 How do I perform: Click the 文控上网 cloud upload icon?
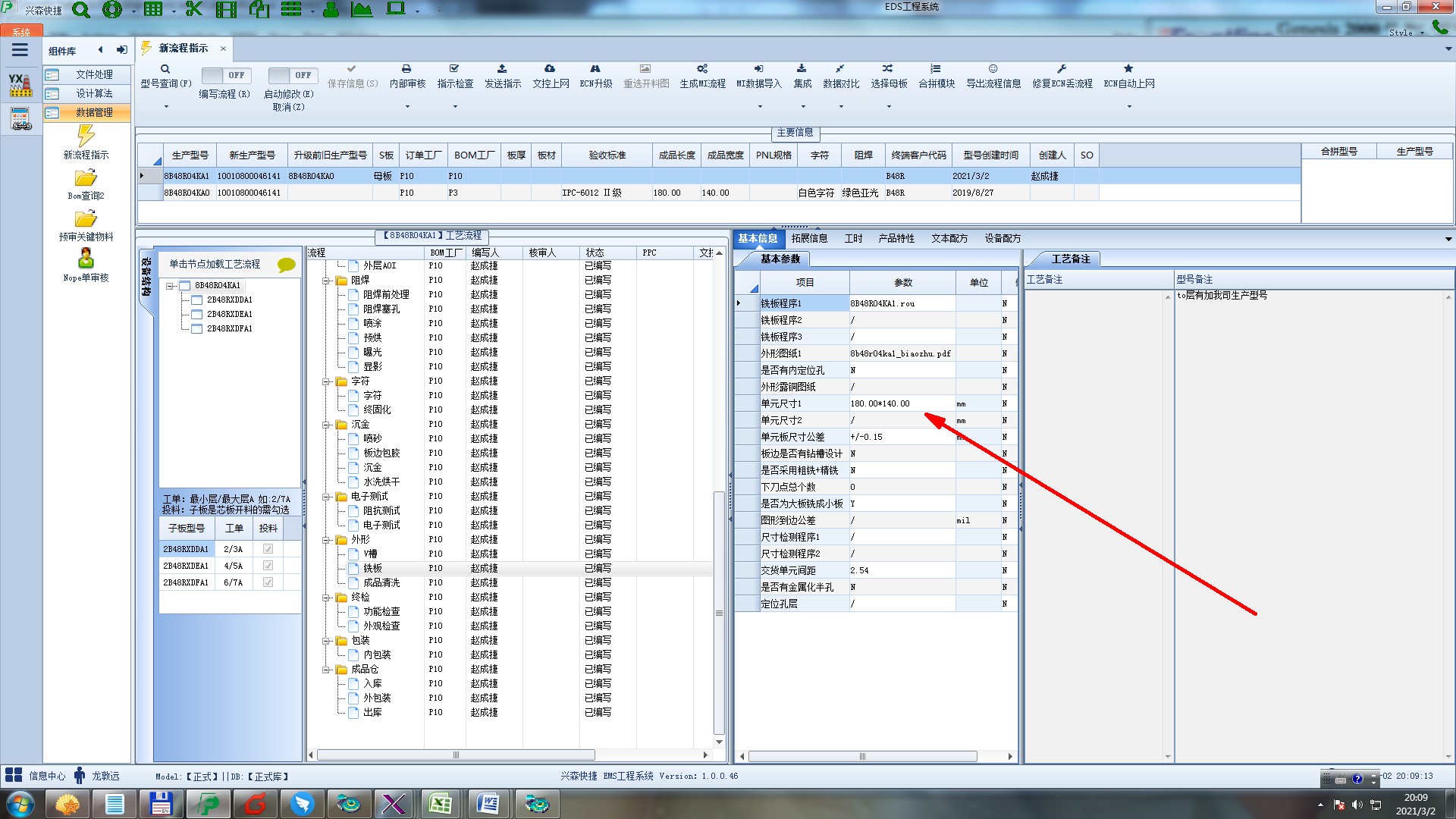(x=550, y=69)
